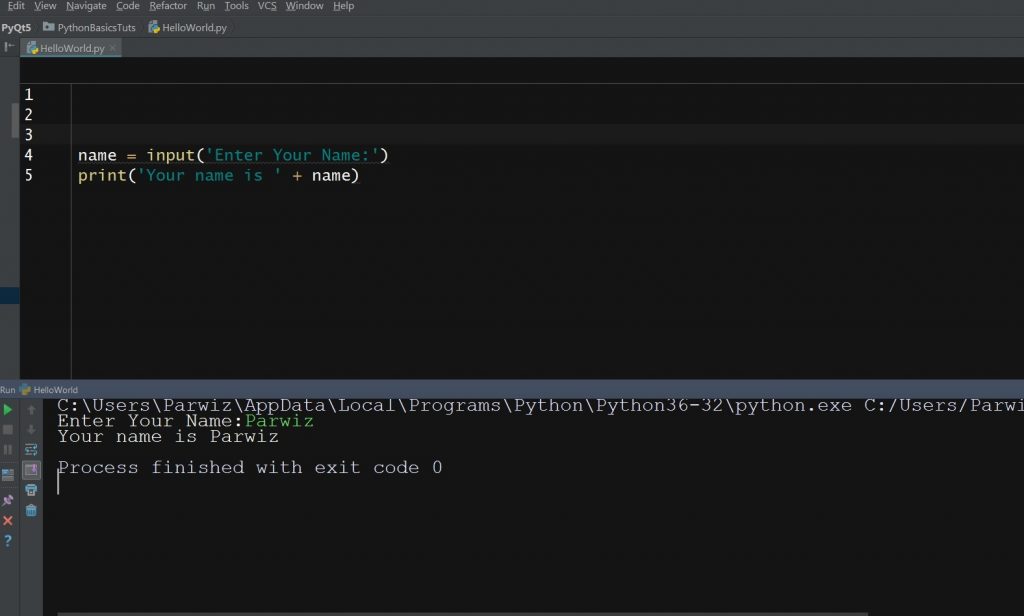Click green 'Parwiz' input text in console

pyautogui.click(x=280, y=421)
